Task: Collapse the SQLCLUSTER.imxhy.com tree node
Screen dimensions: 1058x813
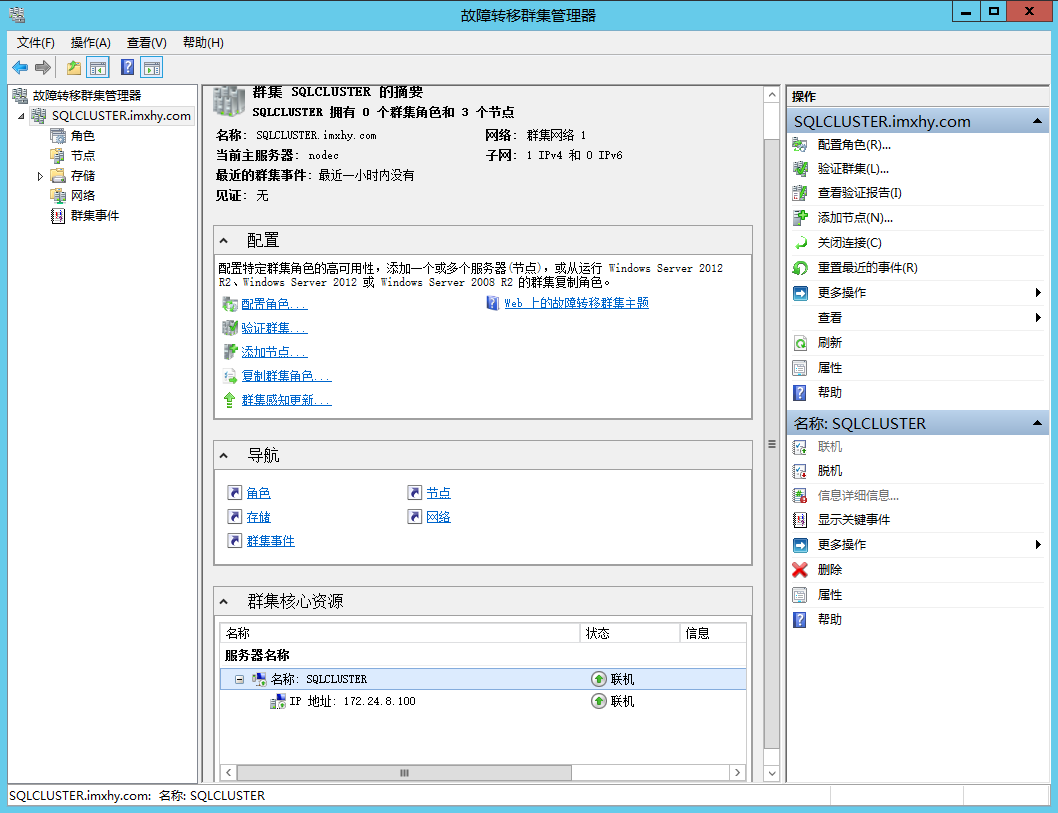Action: [x=21, y=116]
